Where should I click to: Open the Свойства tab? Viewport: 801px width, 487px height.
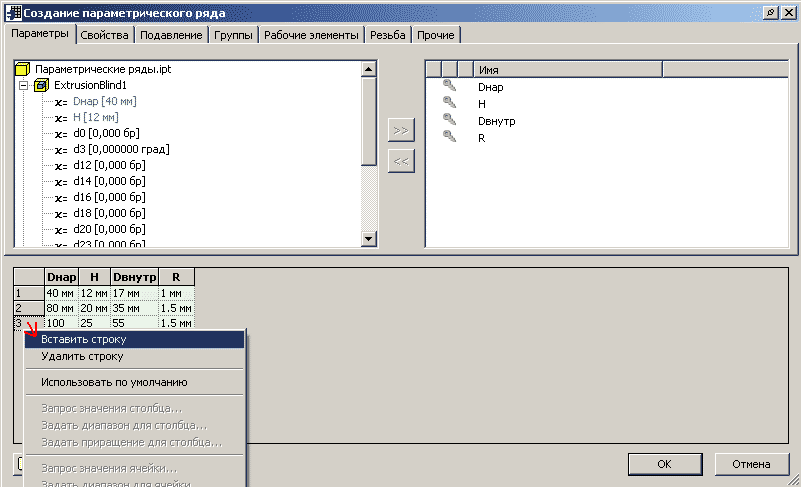tap(104, 35)
